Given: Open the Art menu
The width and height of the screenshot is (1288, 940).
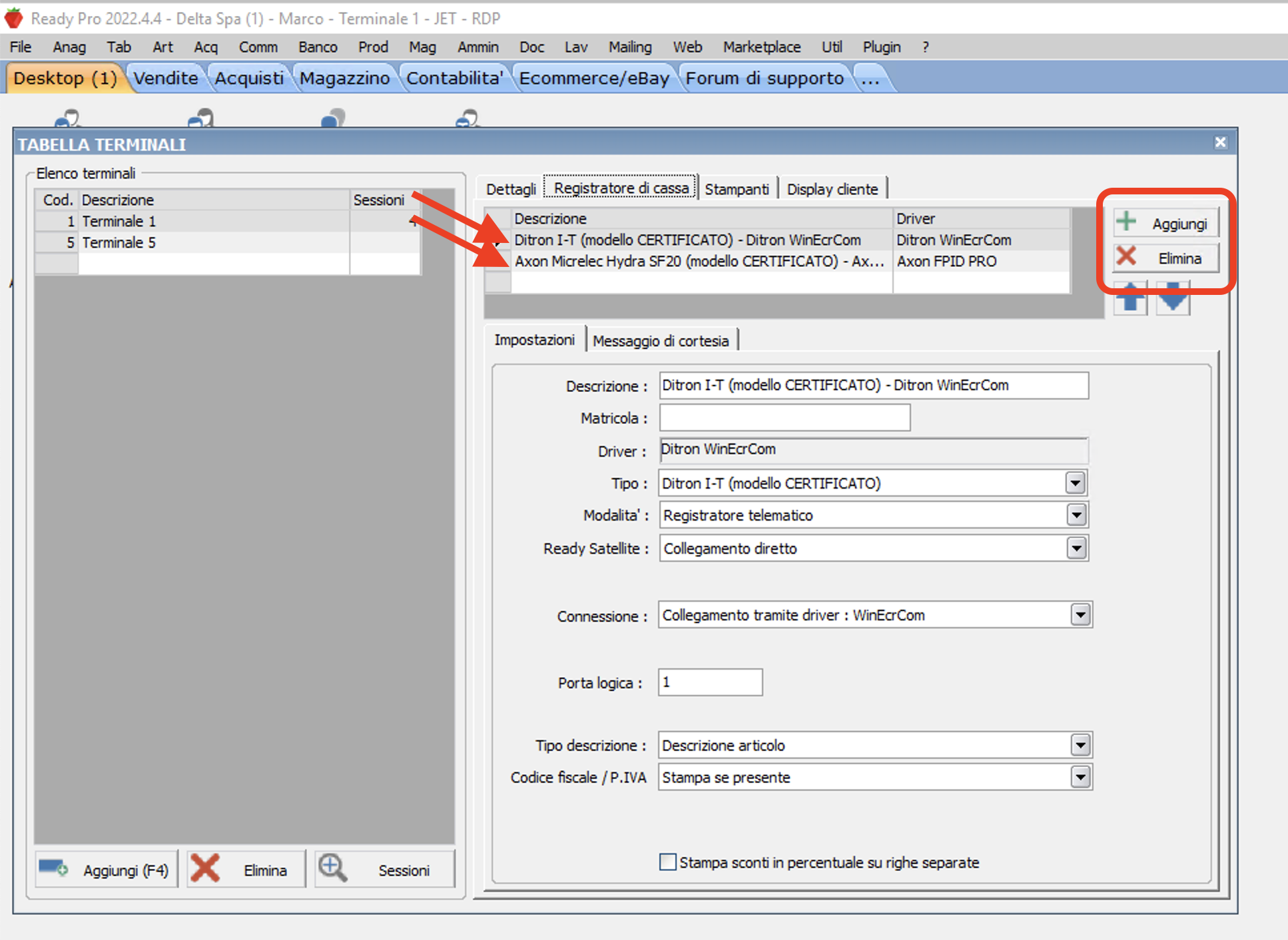Looking at the screenshot, I should [x=162, y=47].
